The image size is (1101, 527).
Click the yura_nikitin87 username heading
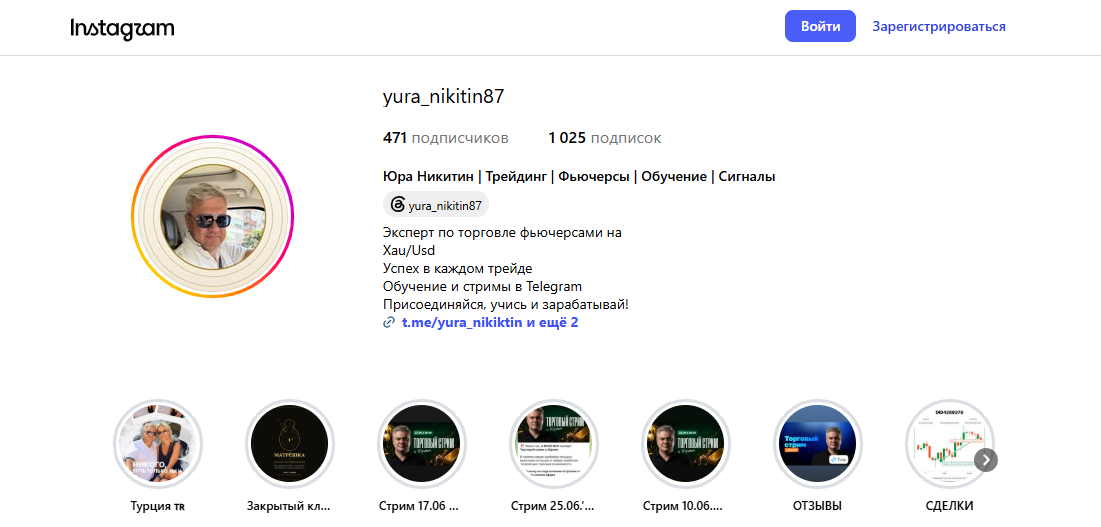coord(444,97)
